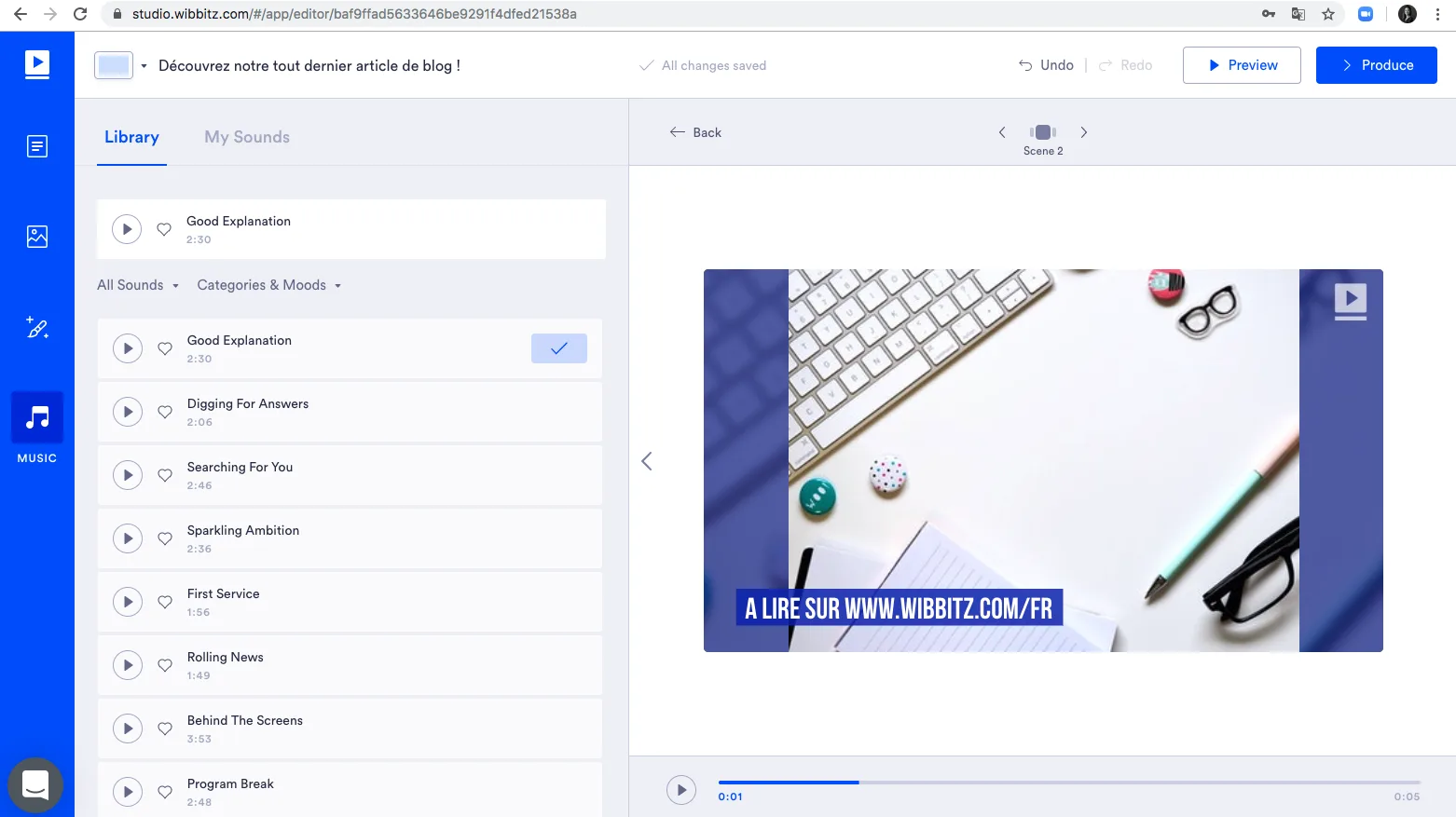Expand the Categories & Moods dropdown

pos(269,285)
